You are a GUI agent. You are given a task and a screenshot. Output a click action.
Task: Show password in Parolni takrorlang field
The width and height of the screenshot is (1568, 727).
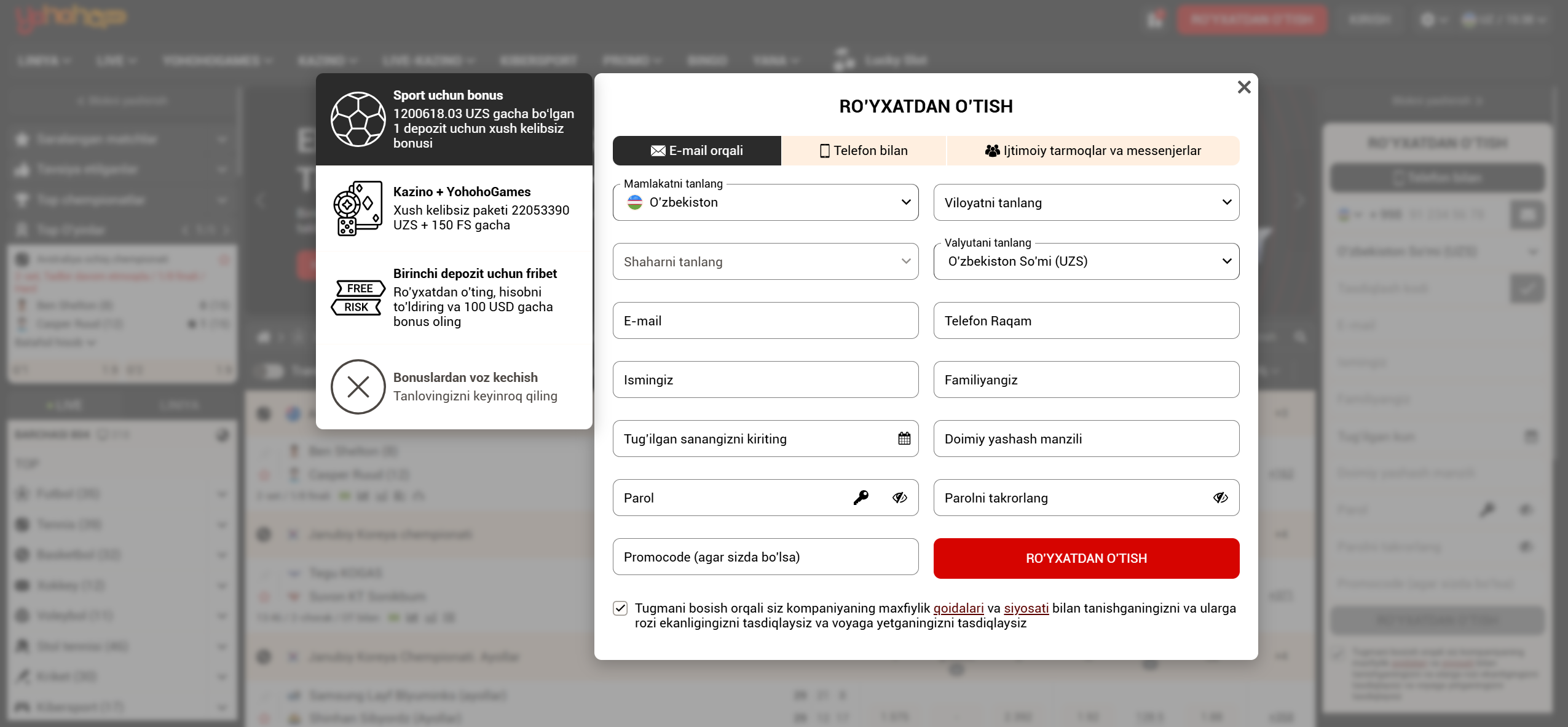tap(1220, 498)
